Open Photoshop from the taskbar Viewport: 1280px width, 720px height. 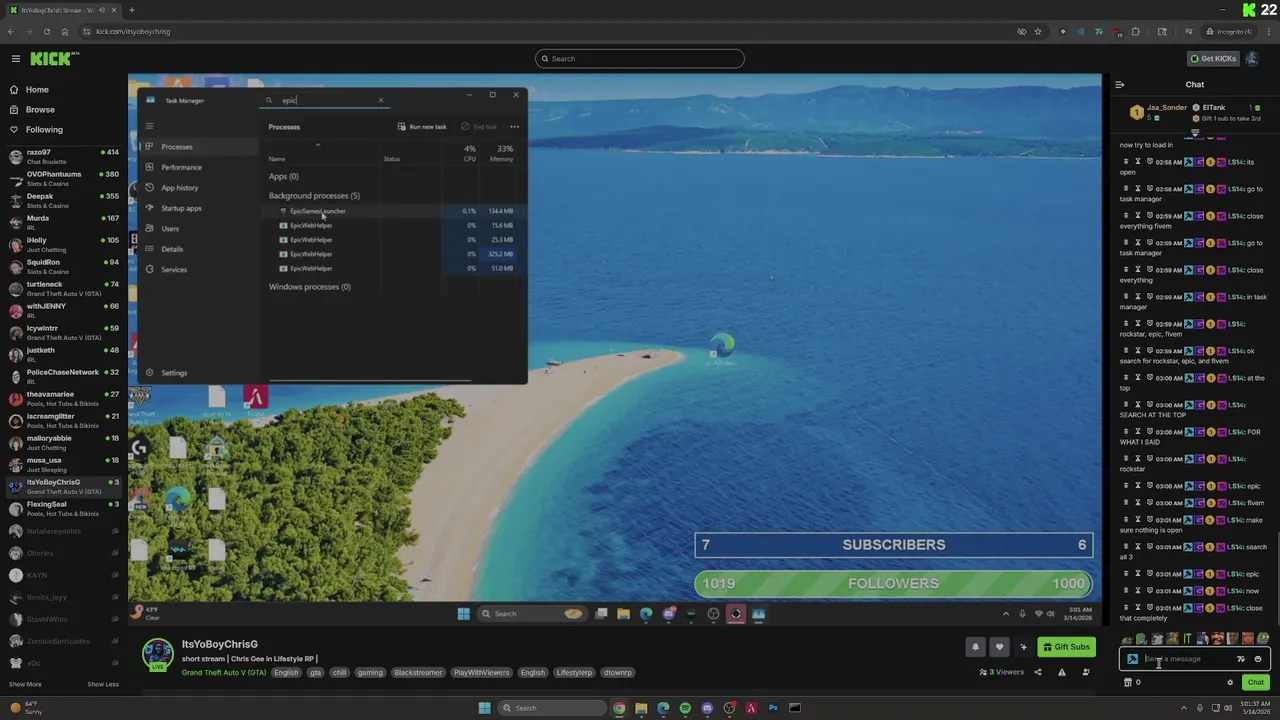point(773,708)
